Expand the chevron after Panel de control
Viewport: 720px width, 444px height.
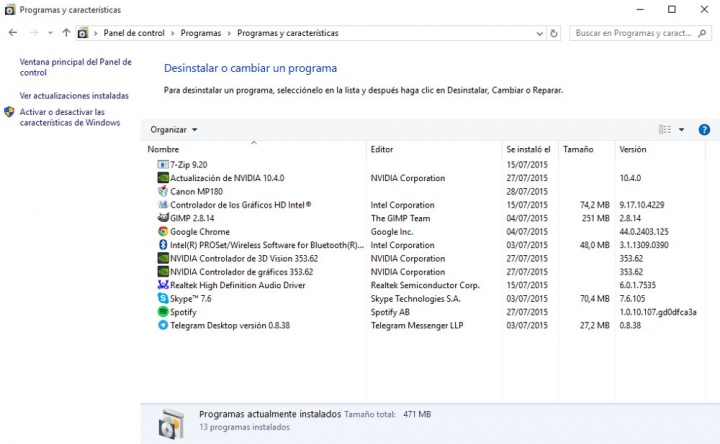(x=173, y=34)
